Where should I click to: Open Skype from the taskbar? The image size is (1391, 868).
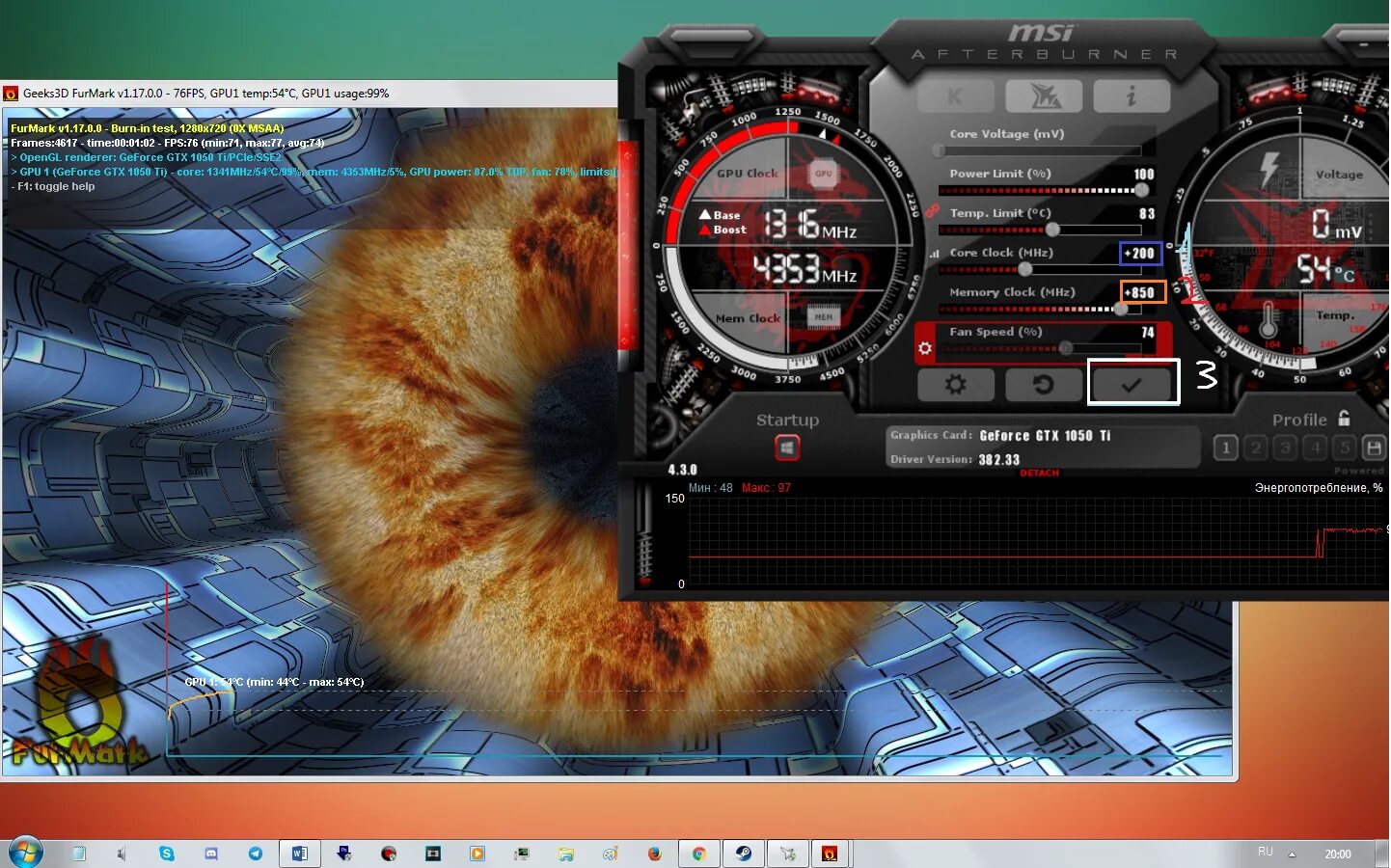coord(167,854)
